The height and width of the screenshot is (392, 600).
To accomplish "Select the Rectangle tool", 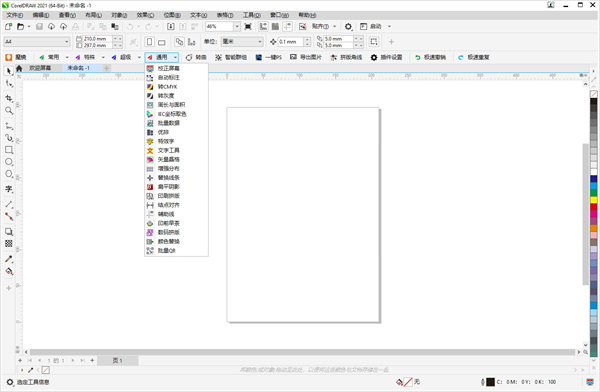I will (9, 150).
